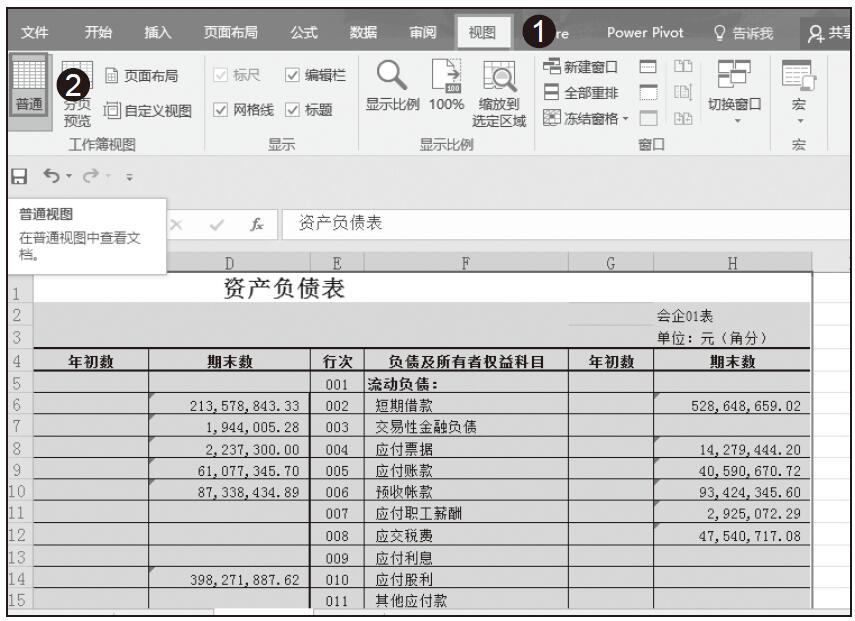Reset zoom to 100%
855x621 pixels.
pyautogui.click(x=446, y=86)
